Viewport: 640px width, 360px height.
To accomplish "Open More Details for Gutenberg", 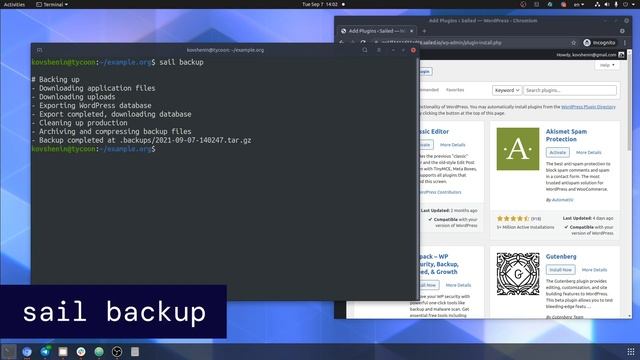I will point(594,270).
